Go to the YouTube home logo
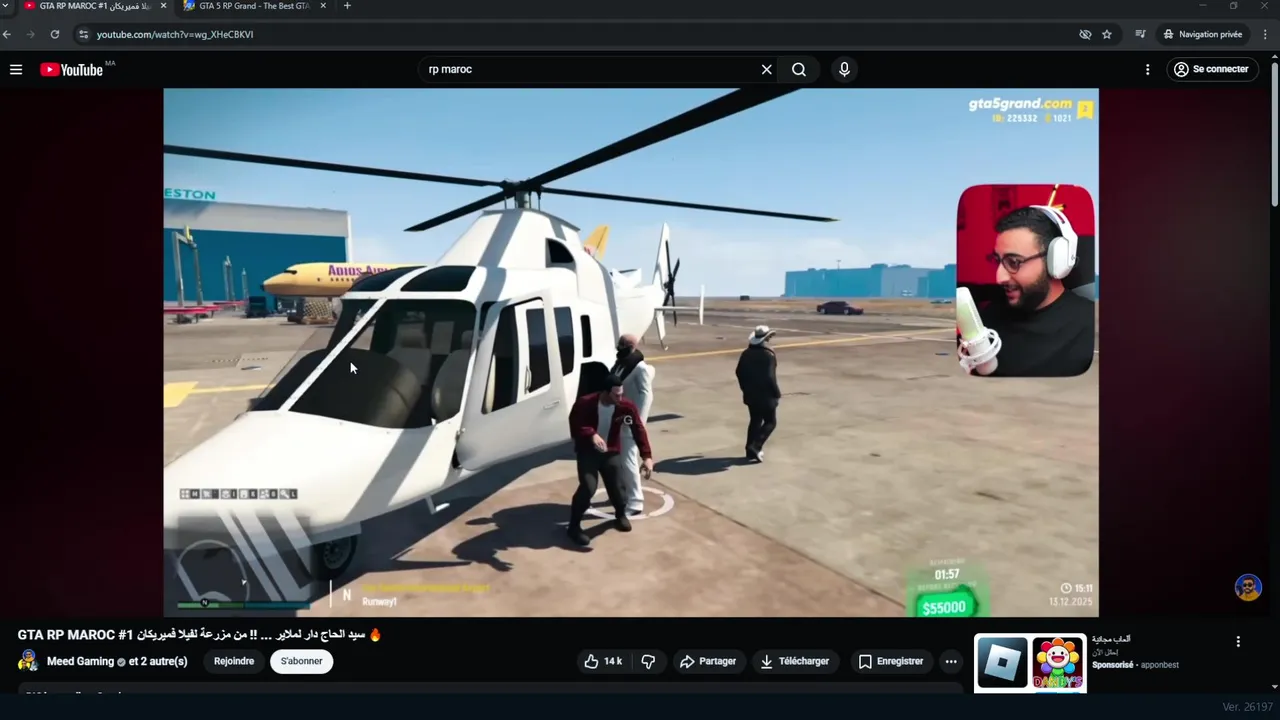 tap(71, 69)
